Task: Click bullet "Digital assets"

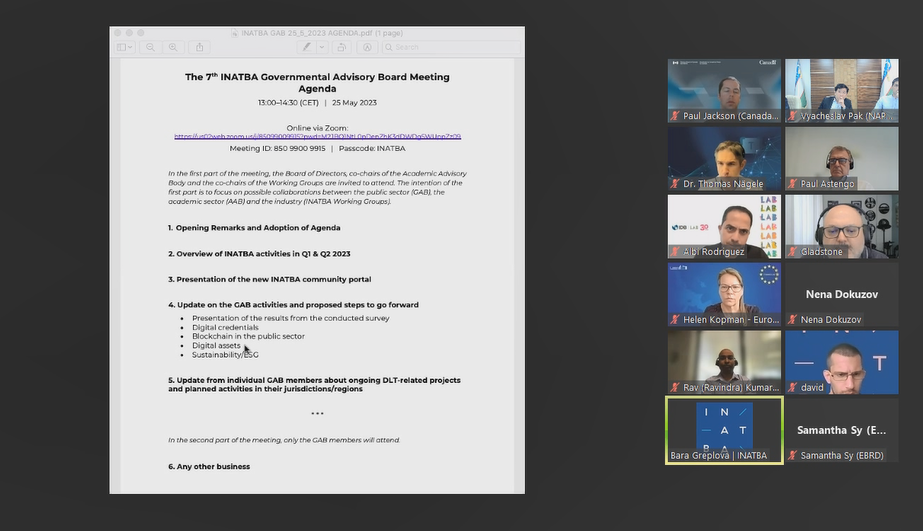Action: click(x=216, y=346)
